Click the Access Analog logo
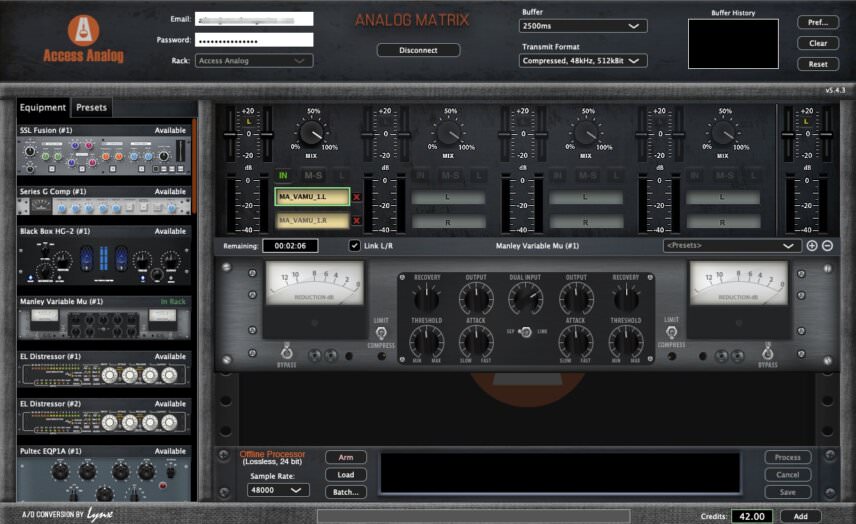Image resolution: width=856 pixels, height=524 pixels. pos(84,38)
